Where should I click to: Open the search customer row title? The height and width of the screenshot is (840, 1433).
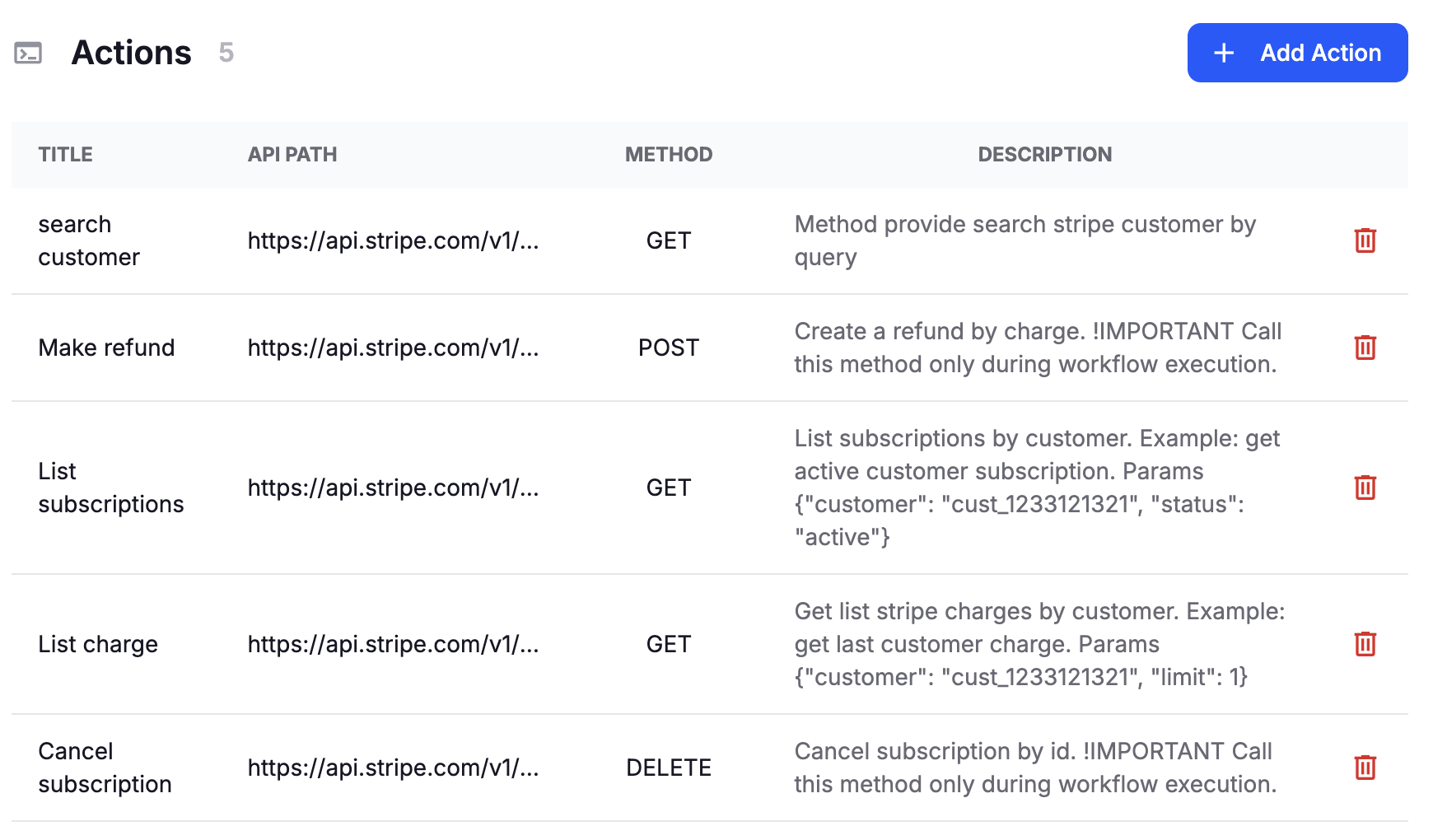coord(89,240)
